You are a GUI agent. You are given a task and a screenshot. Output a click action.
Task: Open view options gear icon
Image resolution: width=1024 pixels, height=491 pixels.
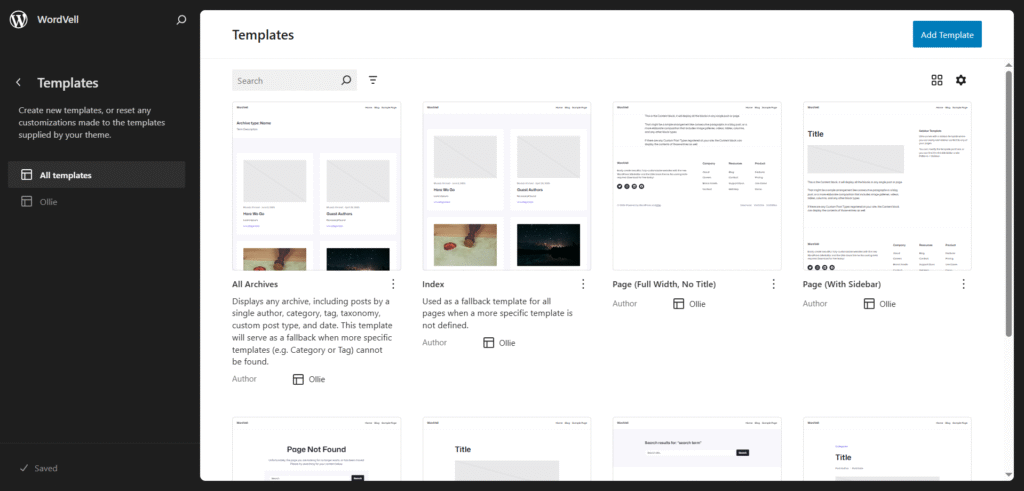(x=961, y=80)
